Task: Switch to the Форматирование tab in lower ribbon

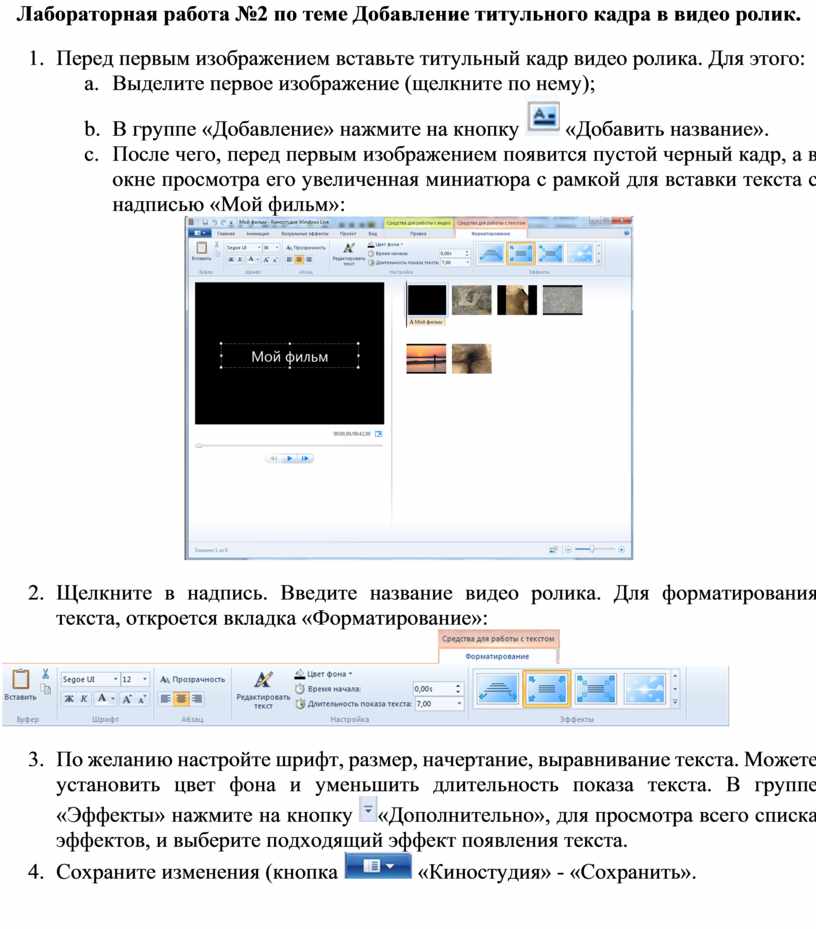Action: pos(496,656)
